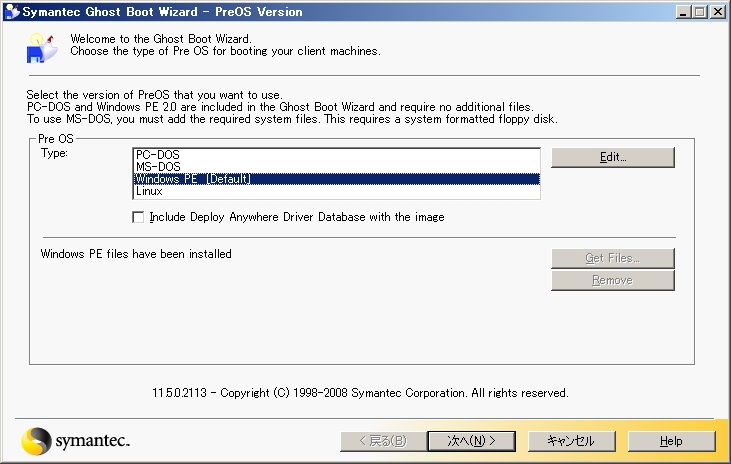The width and height of the screenshot is (731, 464).
Task: Select Windows PE [Default] list entry
Action: tap(193, 179)
